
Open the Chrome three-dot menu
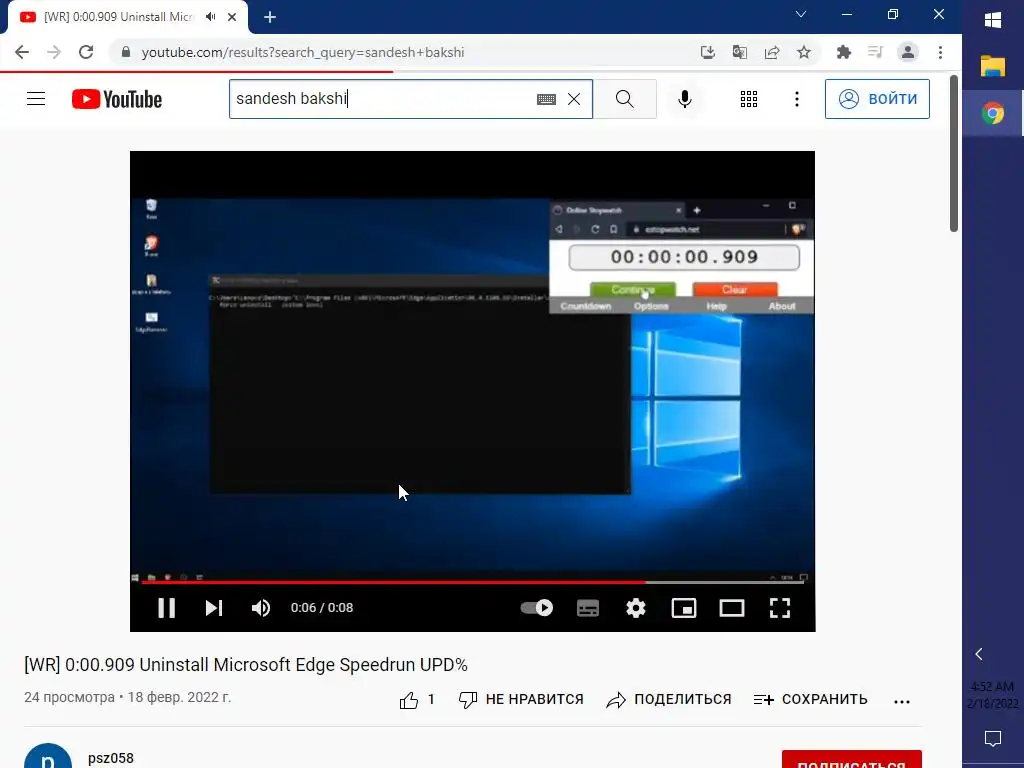tap(940, 52)
